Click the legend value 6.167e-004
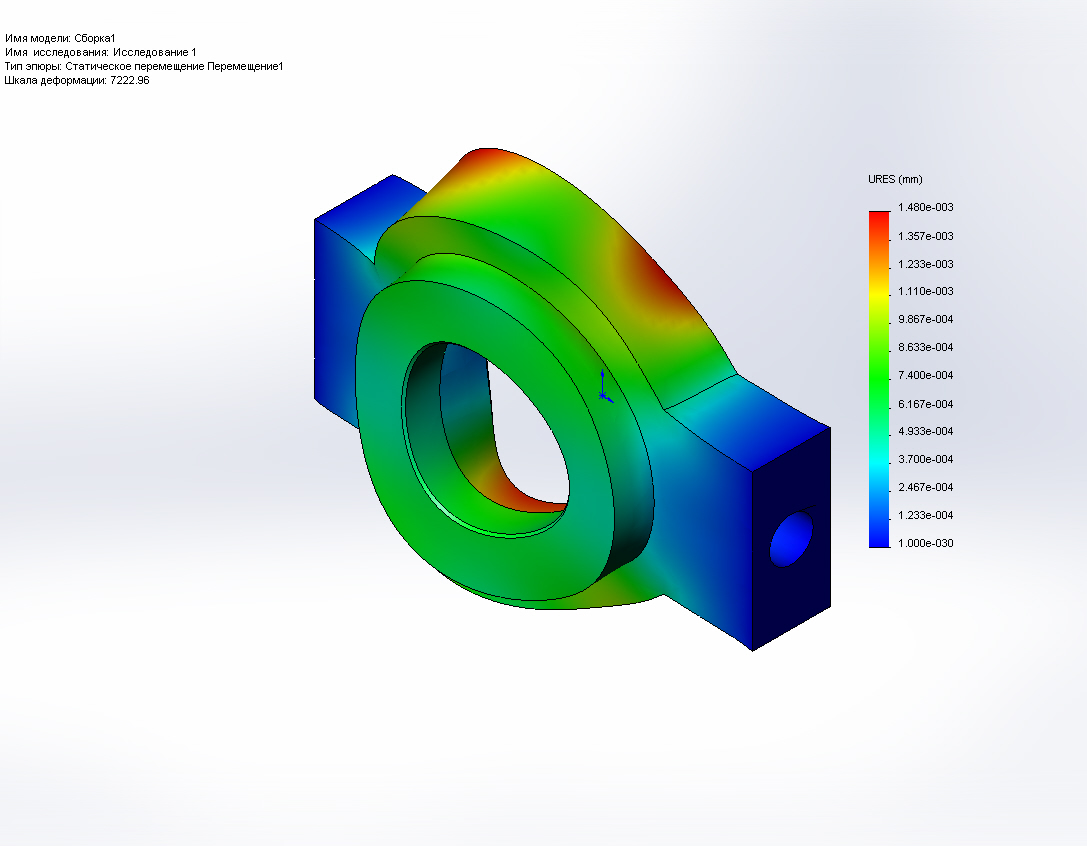 pos(925,404)
